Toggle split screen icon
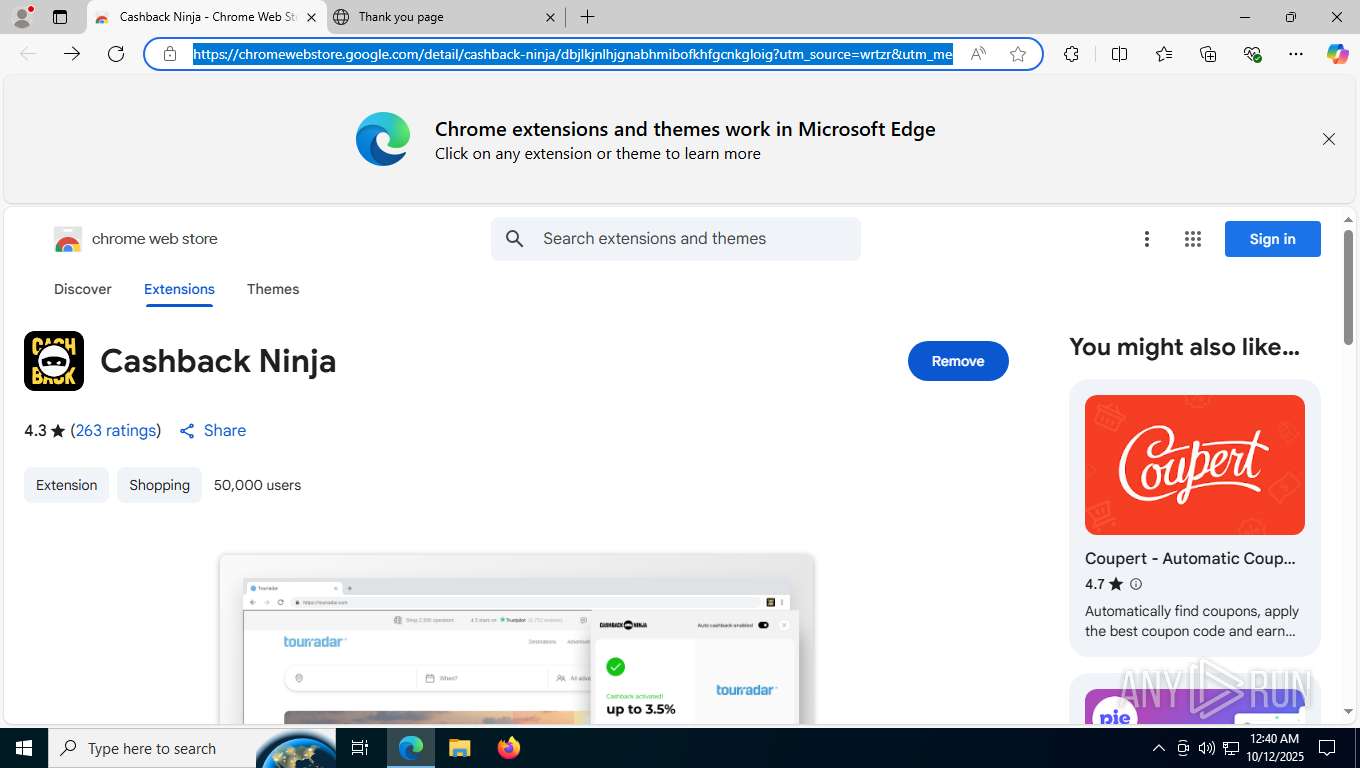1360x768 pixels. click(x=1119, y=54)
